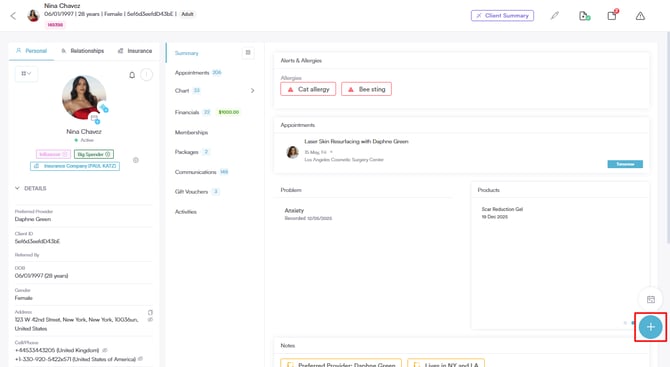The height and width of the screenshot is (367, 670).
Task: Click the pencil edit icon in header
Action: tap(555, 16)
